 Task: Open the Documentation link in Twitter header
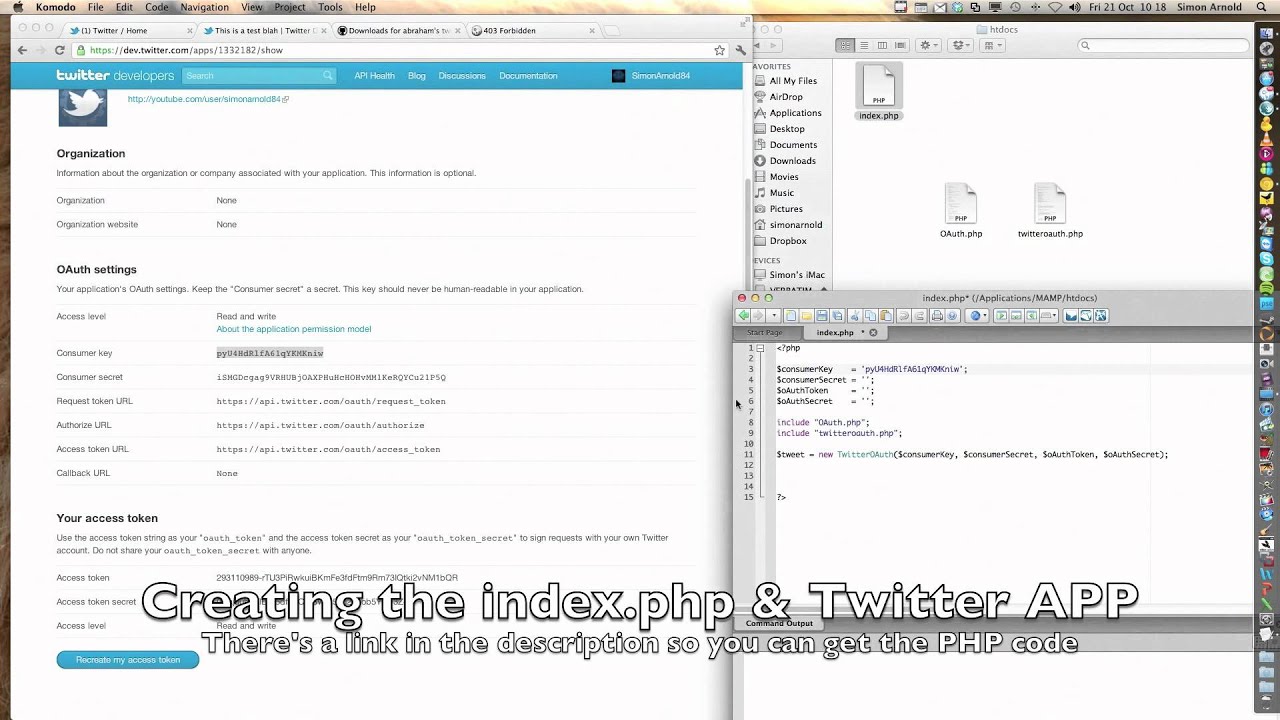(528, 76)
